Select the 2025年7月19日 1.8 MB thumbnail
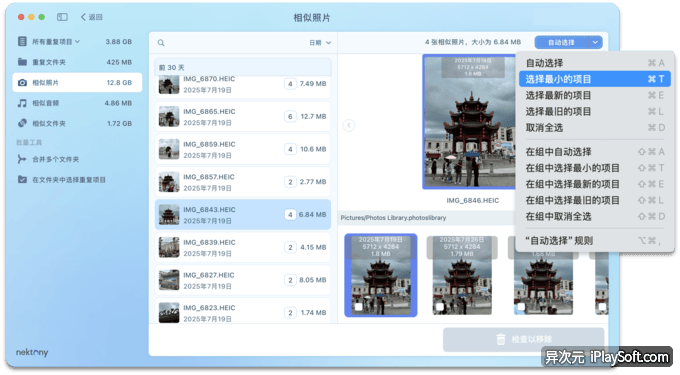Screen dimensions: 680x375 (381, 275)
